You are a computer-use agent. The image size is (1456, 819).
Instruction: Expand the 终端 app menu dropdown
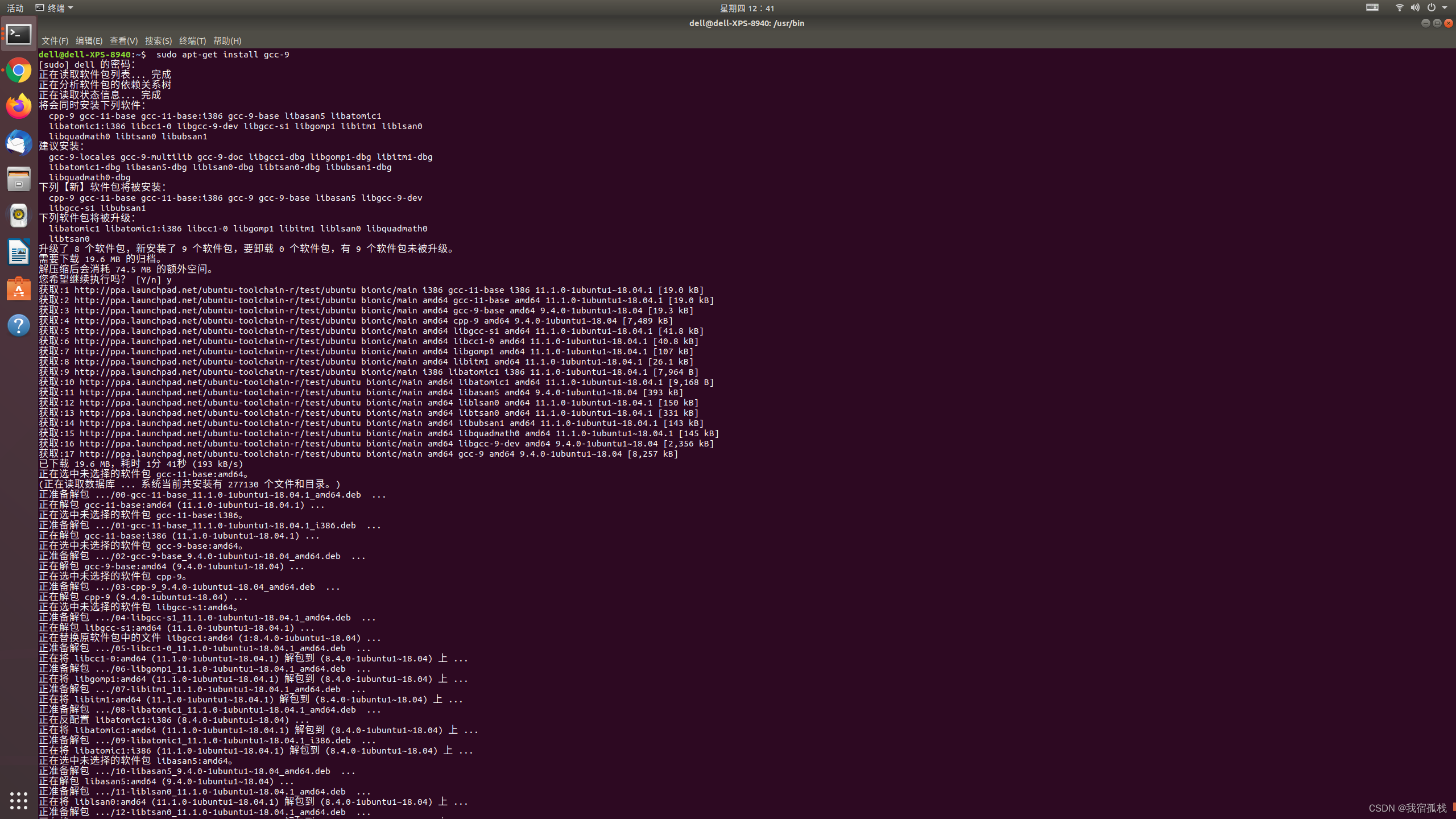55,8
